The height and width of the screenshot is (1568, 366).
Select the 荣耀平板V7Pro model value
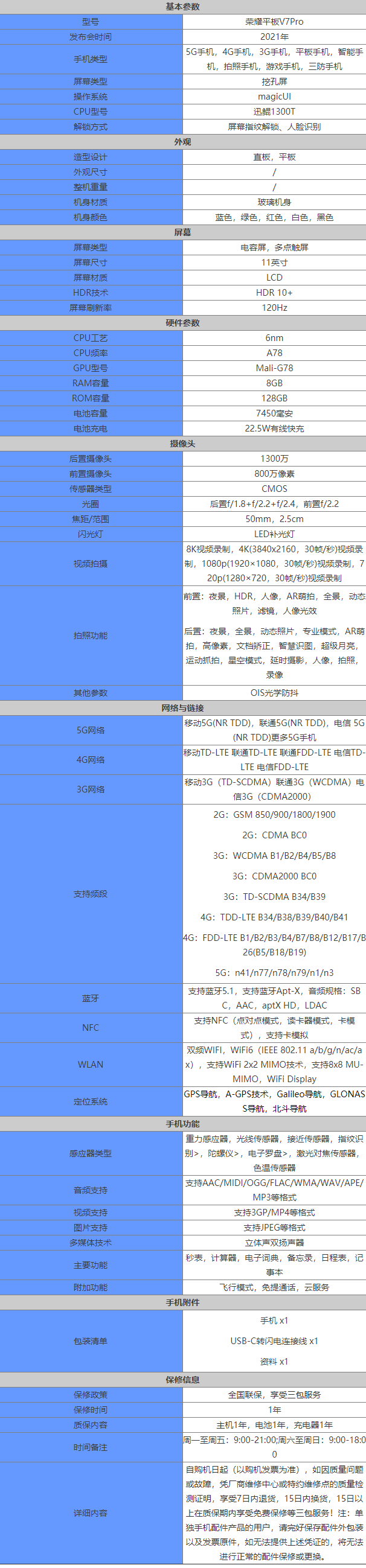click(274, 22)
